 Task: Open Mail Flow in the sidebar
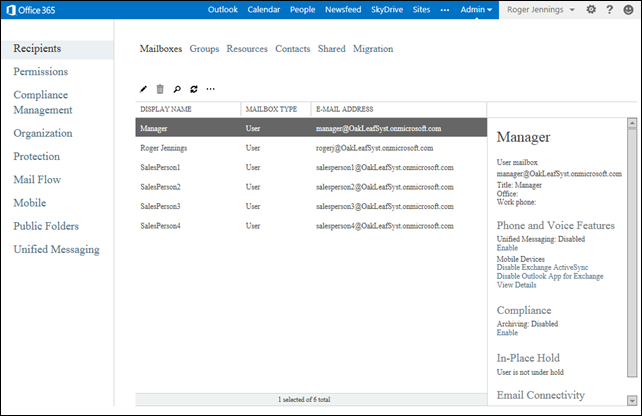[x=37, y=180]
